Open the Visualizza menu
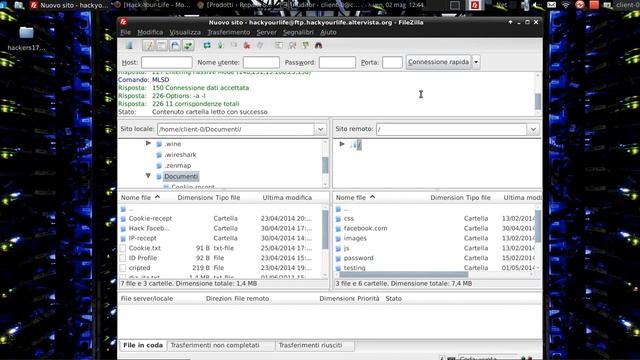The image size is (640, 360). (x=185, y=32)
